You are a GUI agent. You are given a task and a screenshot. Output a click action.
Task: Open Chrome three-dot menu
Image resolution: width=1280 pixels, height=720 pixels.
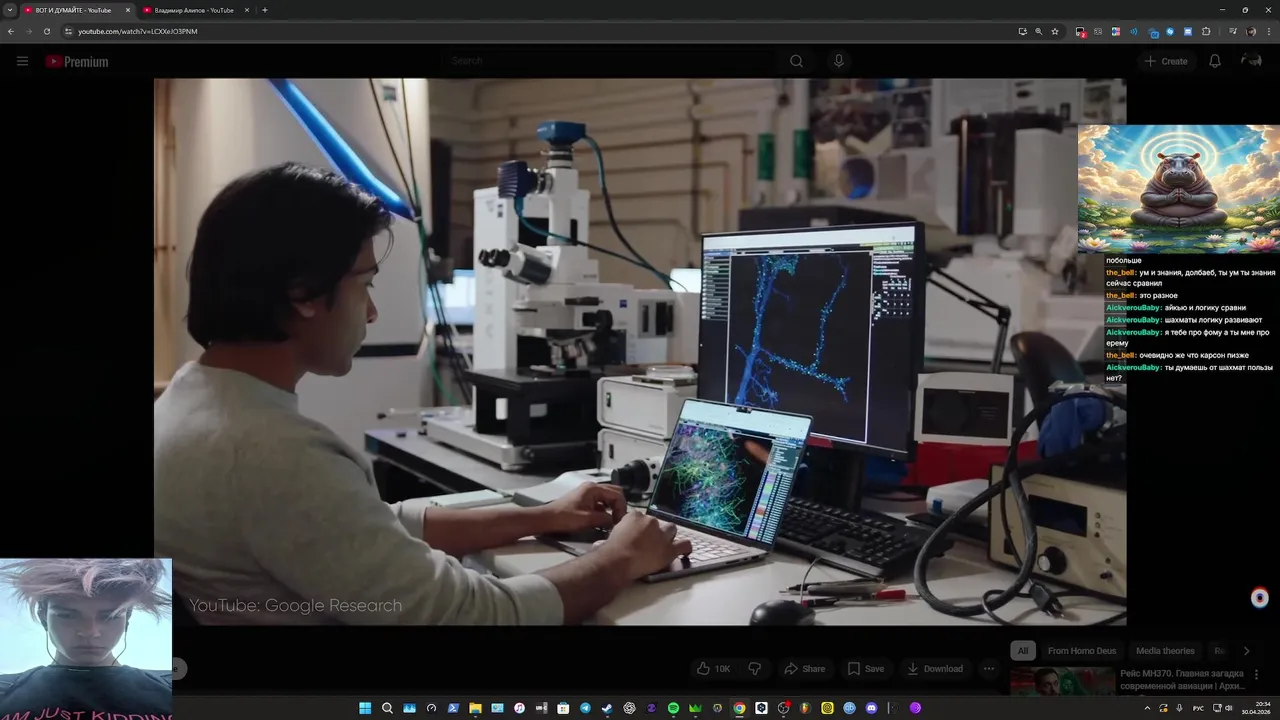coord(1269,31)
